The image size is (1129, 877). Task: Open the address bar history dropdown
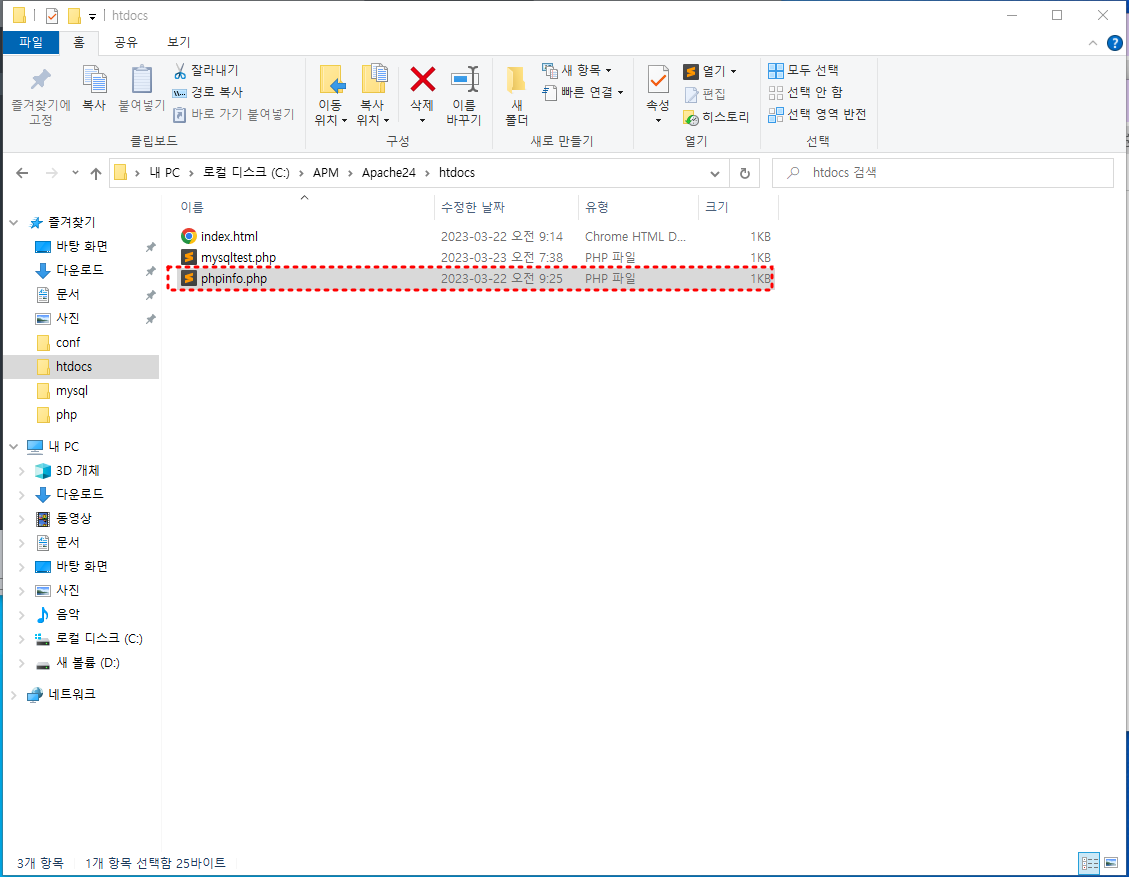pyautogui.click(x=714, y=174)
